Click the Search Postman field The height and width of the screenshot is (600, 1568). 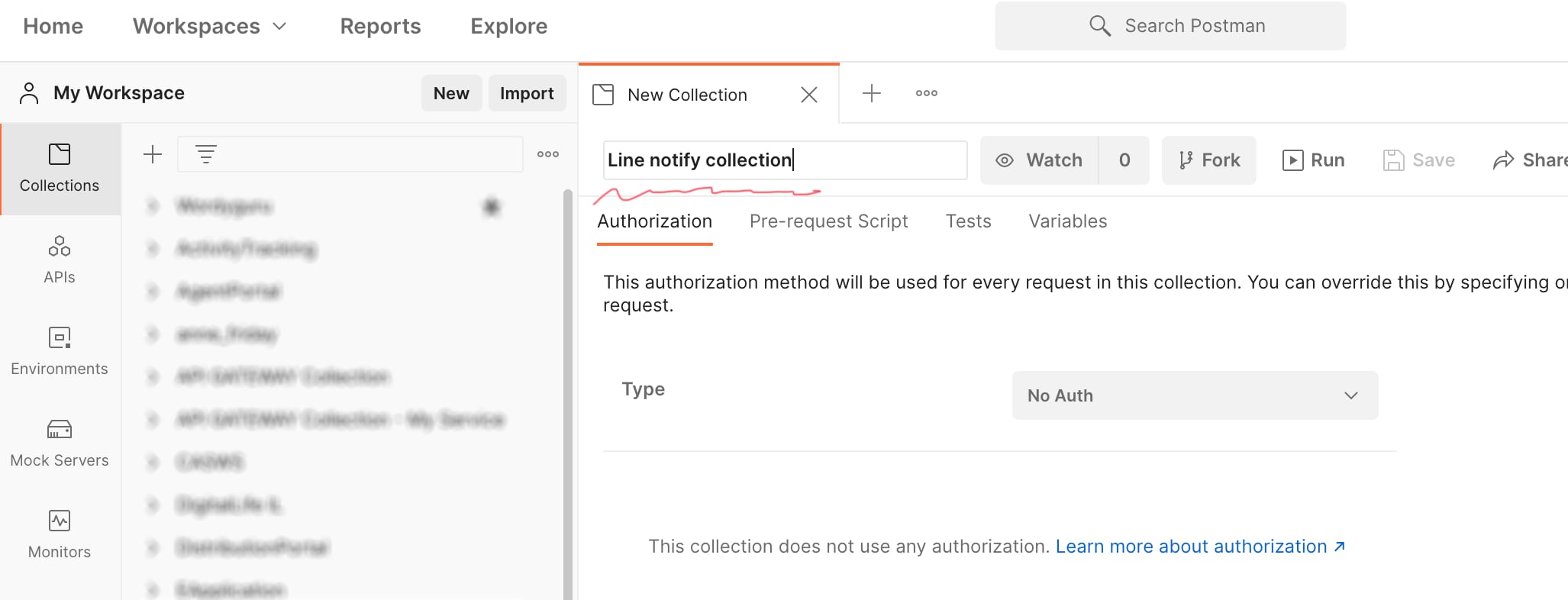coord(1170,26)
